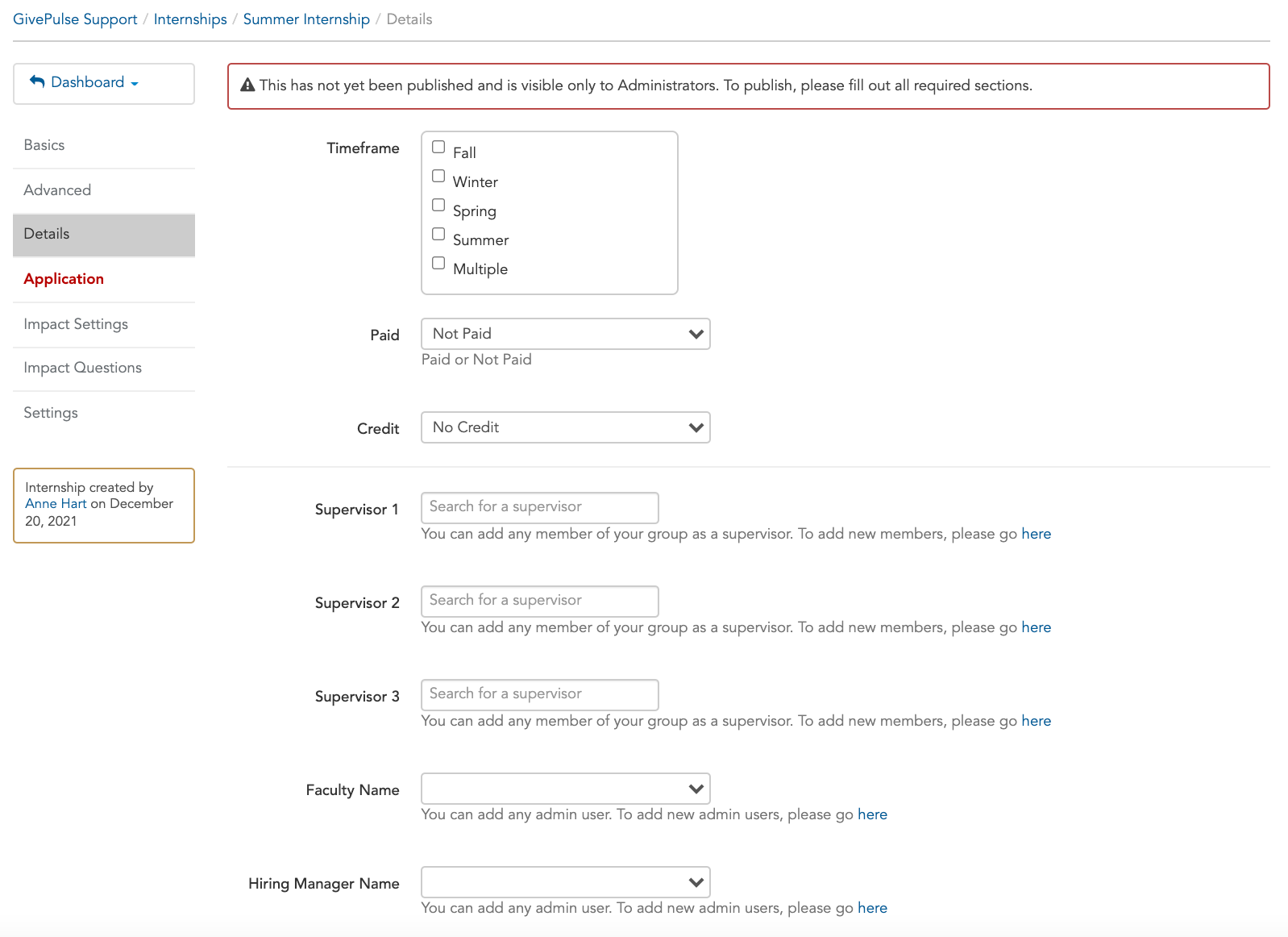The image size is (1288, 937).
Task: Select the Multiple timeframe checkbox
Action: coord(438,263)
